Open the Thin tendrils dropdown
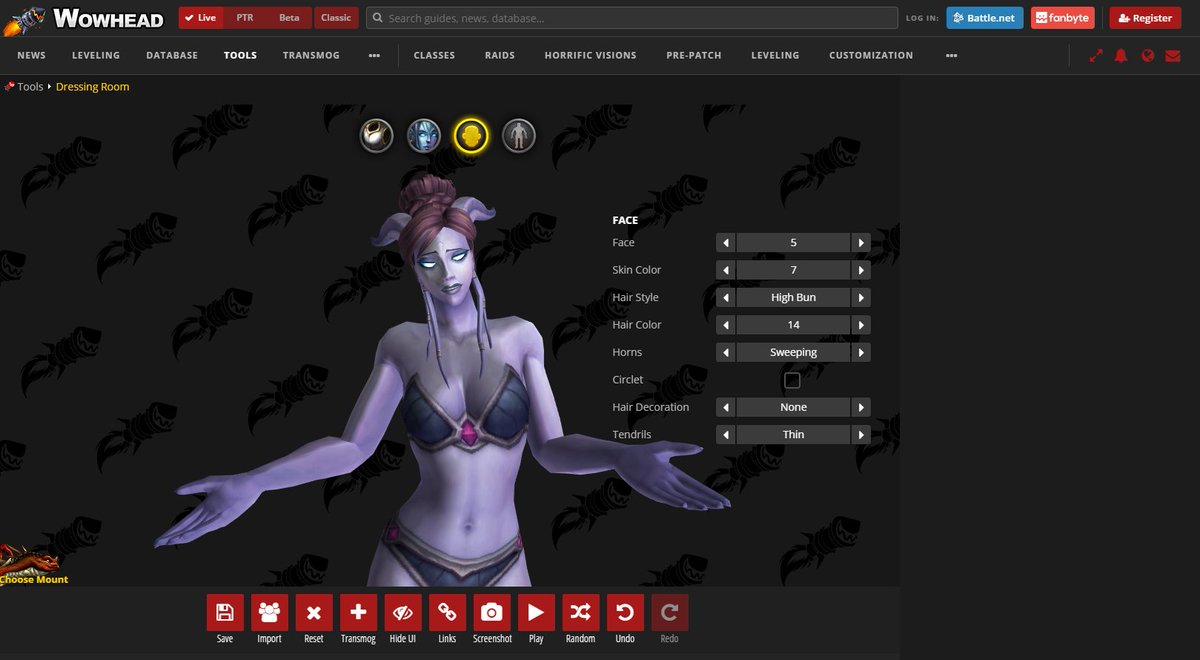 793,435
